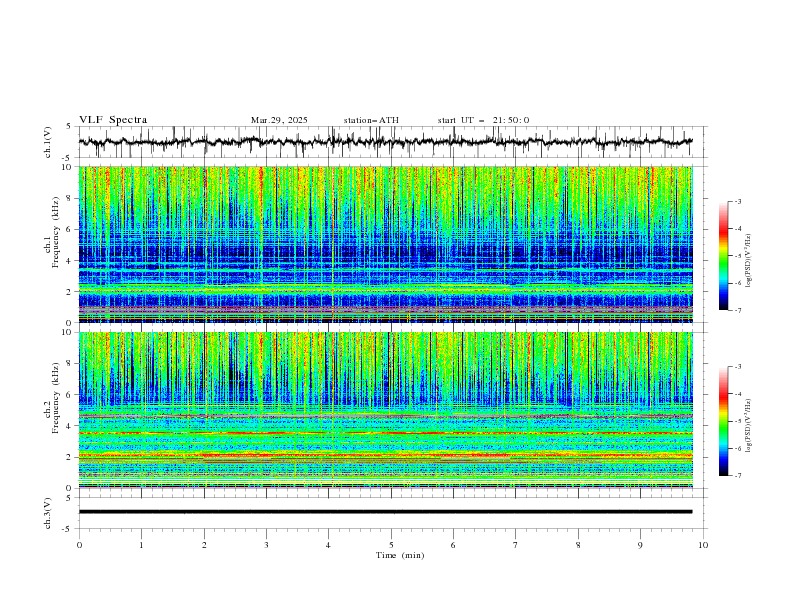This screenshot has width=792, height=612.
Task: Click the ch.2 frequency tick "4"
Action: click(x=71, y=426)
